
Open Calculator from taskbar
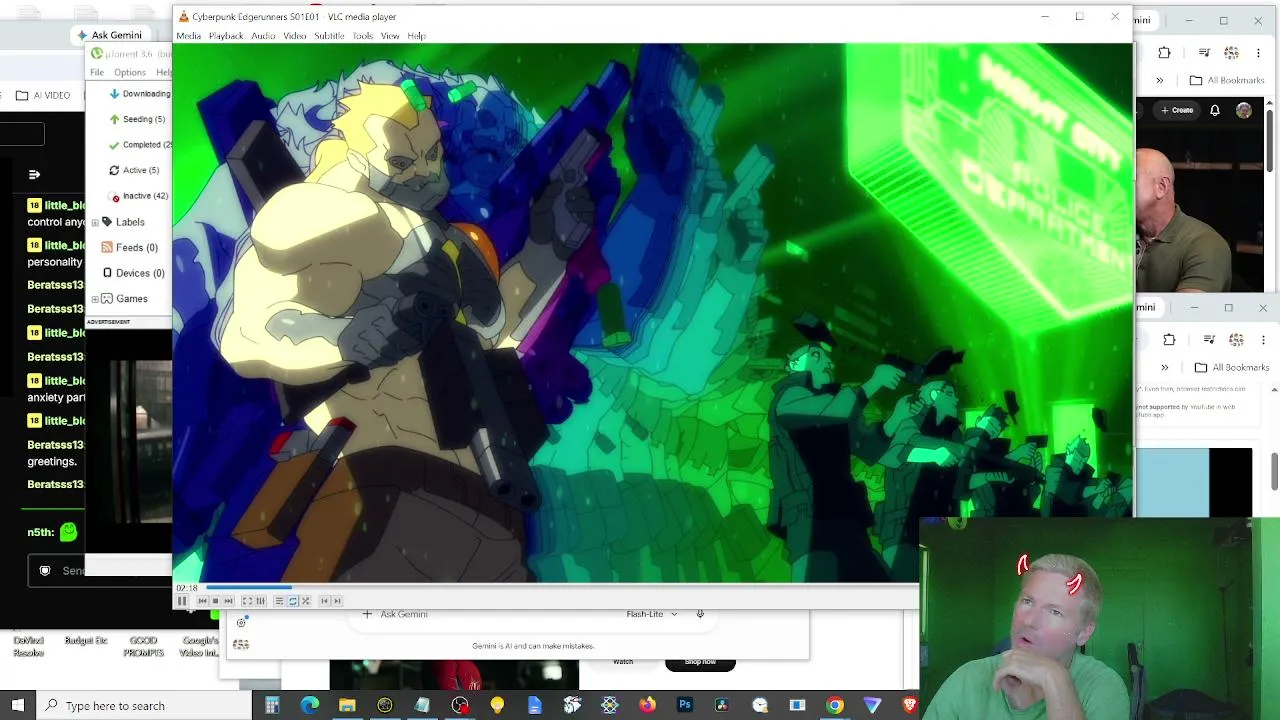pos(272,706)
